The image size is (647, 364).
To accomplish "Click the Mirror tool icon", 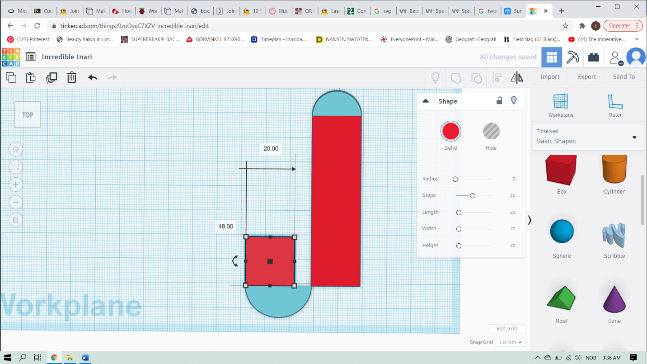I will [517, 78].
